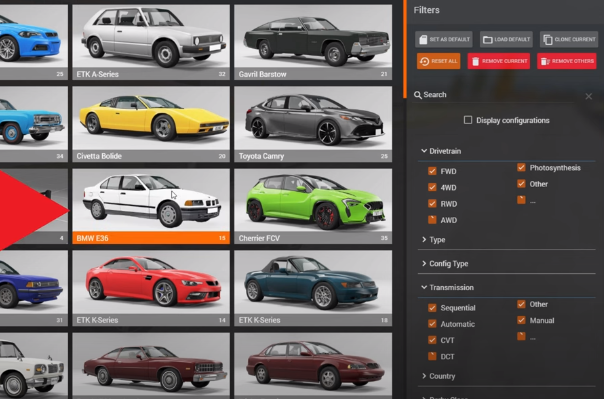Uncheck the Automatic transmission checkbox

click(x=432, y=324)
